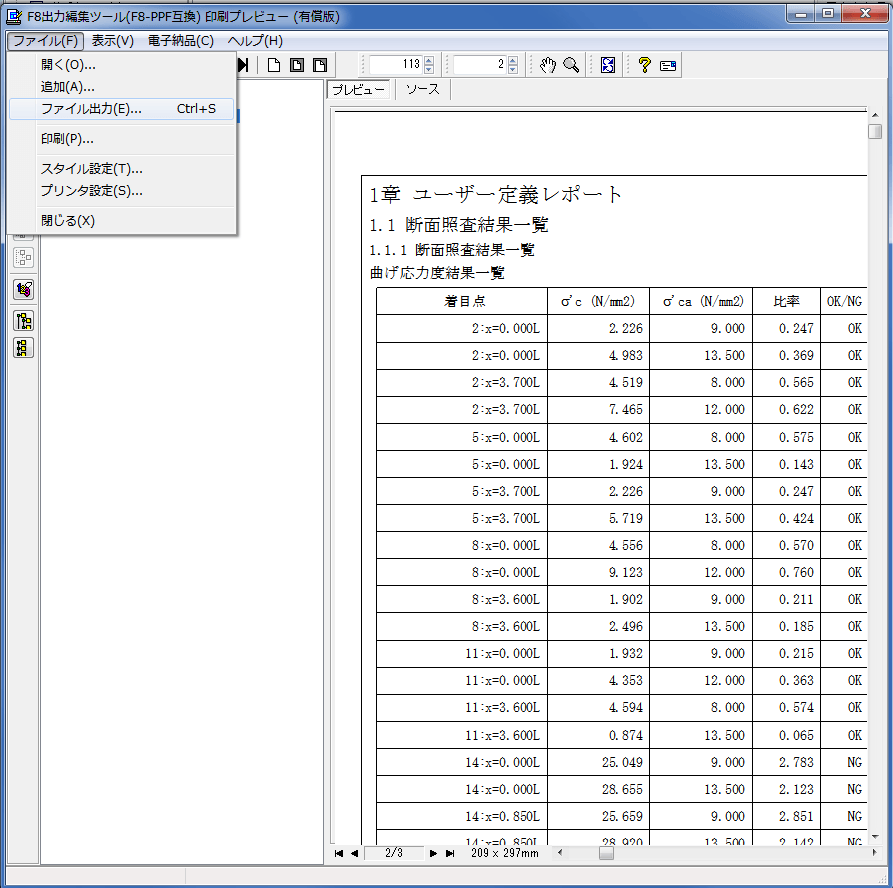Click the upper yellow tree sidebar icon

tap(23, 321)
